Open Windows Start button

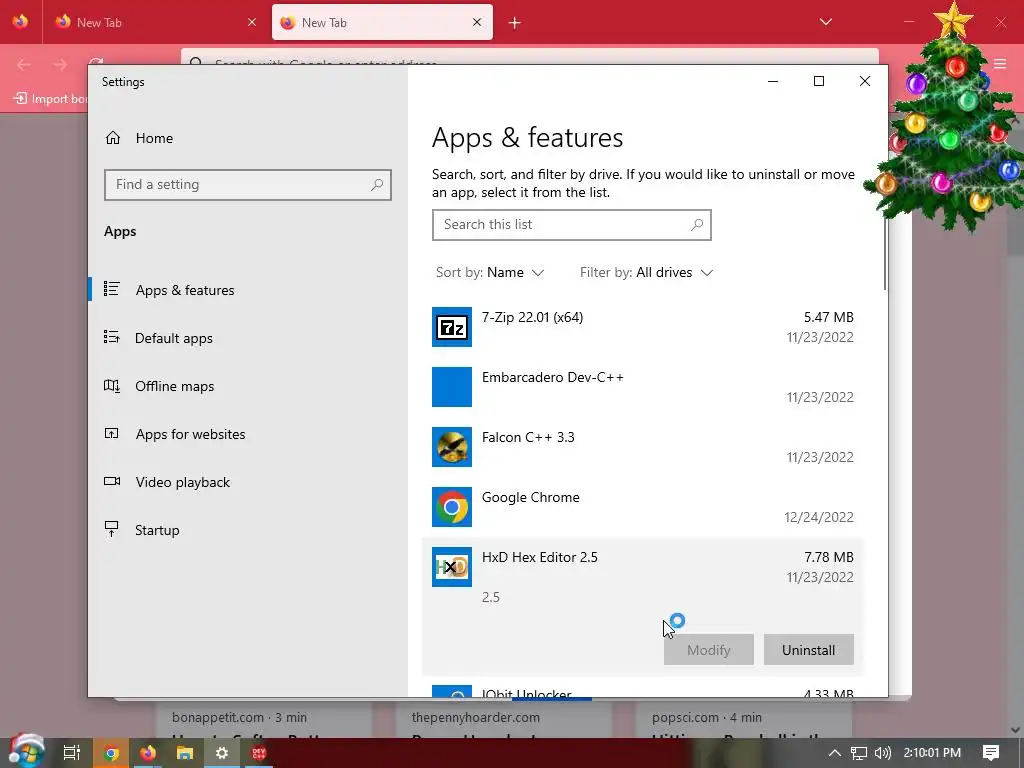(26, 752)
